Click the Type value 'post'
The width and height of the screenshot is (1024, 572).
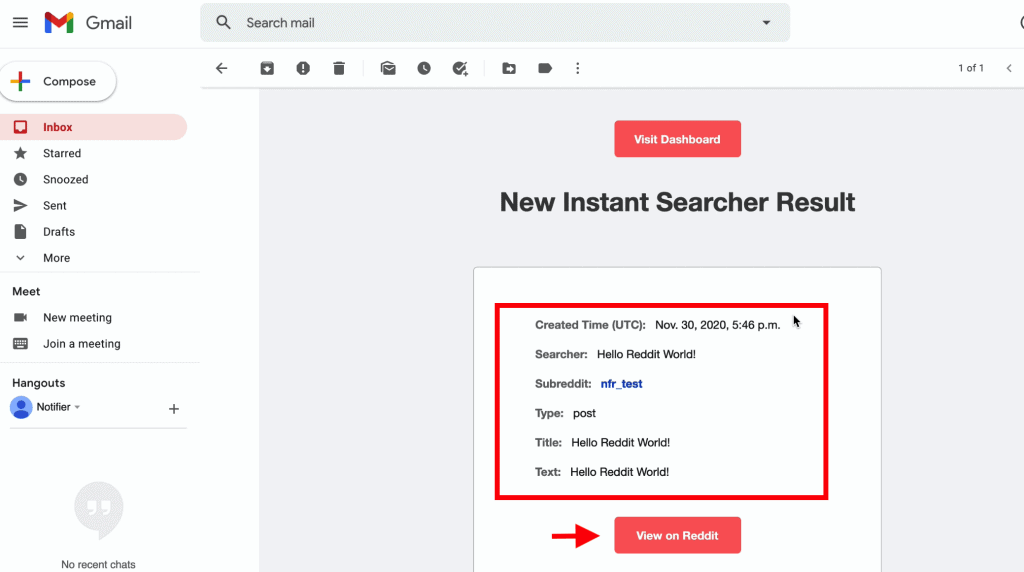[584, 413]
